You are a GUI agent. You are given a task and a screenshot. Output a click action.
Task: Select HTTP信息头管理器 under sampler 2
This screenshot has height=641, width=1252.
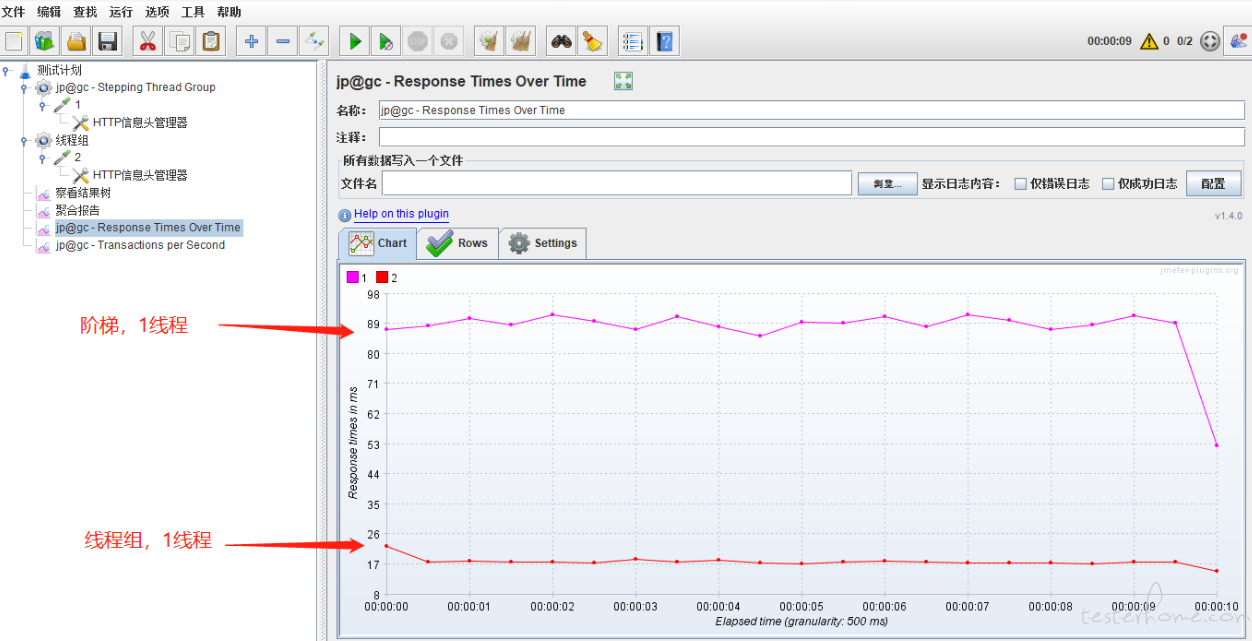tap(140, 176)
